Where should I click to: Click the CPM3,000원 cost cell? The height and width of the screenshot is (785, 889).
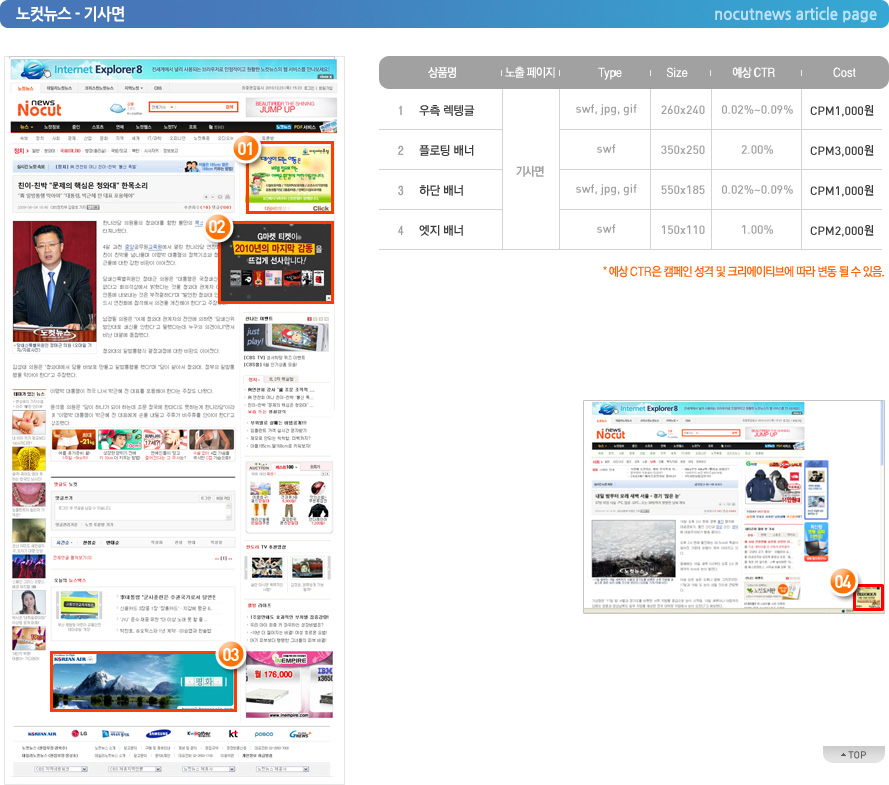click(x=841, y=150)
